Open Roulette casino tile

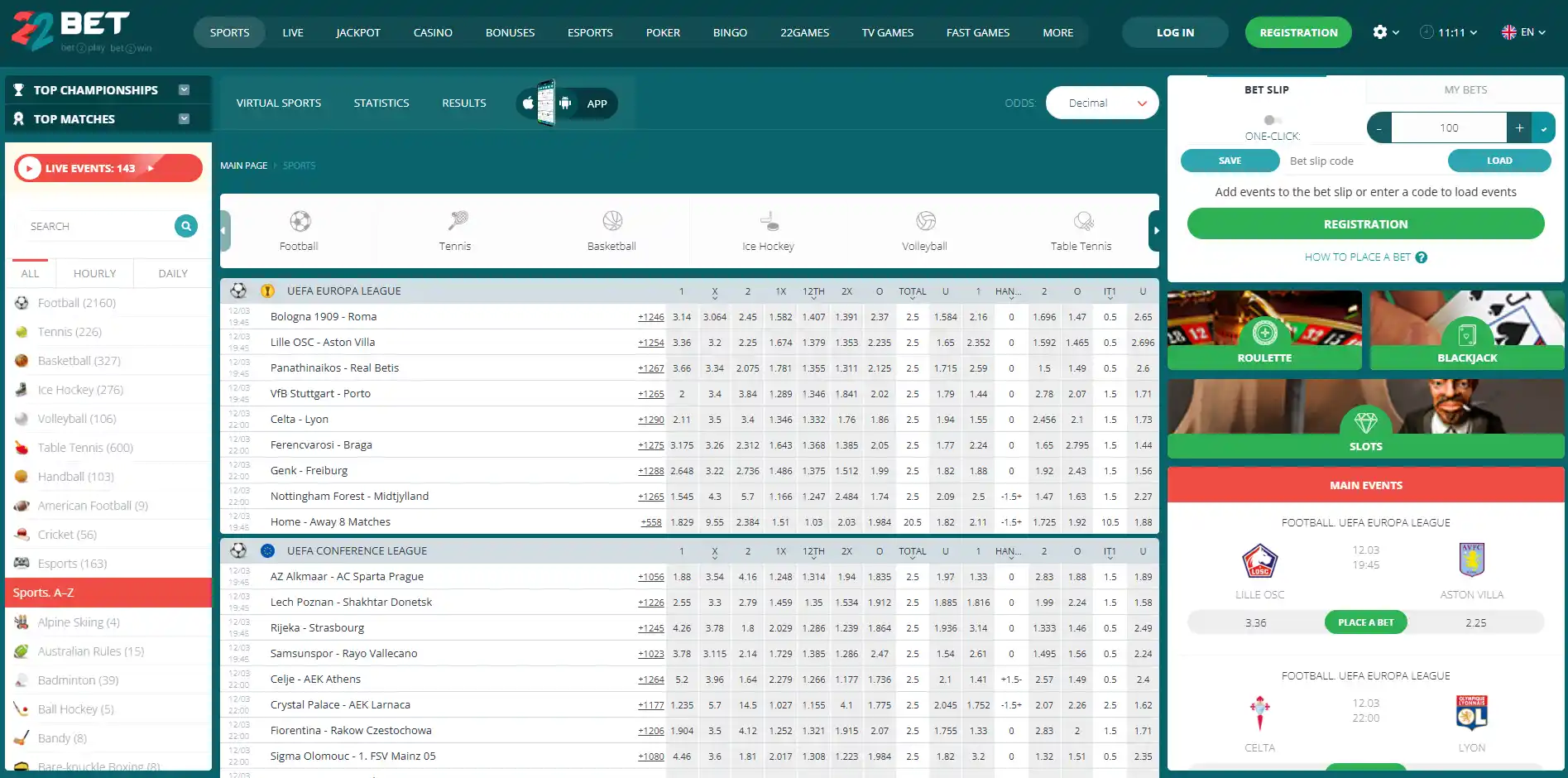1264,329
